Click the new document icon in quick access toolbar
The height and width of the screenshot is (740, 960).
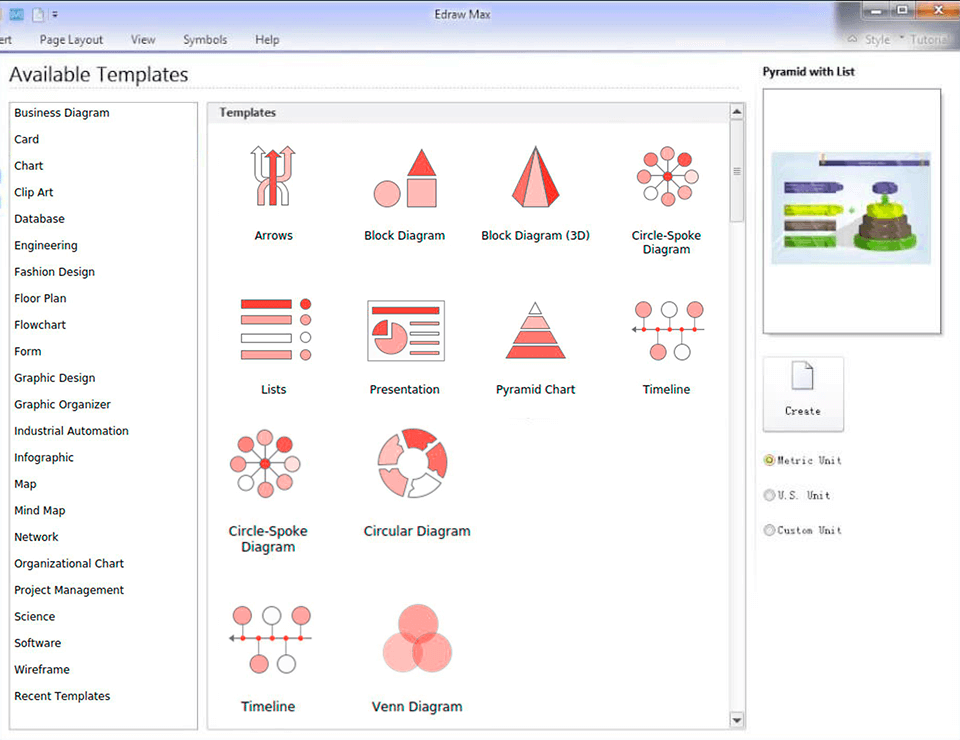[x=37, y=13]
